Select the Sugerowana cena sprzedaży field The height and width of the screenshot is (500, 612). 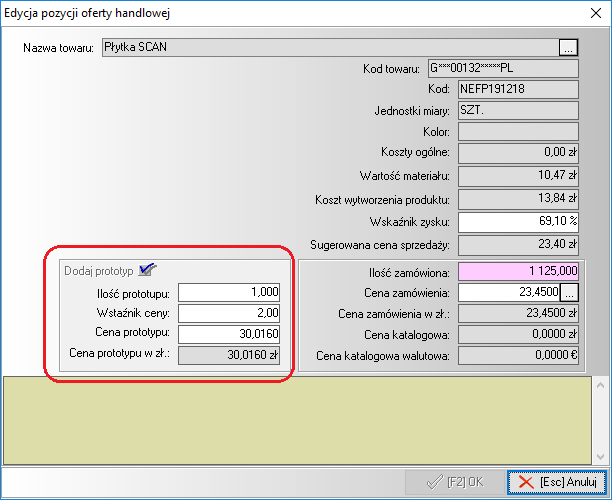pos(518,242)
